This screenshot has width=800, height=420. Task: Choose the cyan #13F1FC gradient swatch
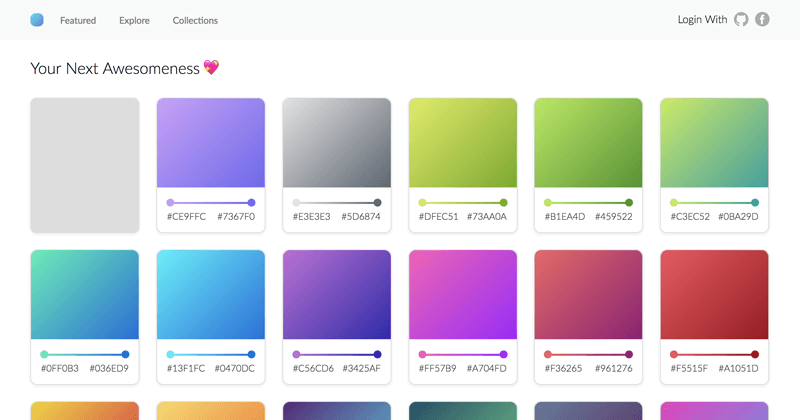(211, 294)
